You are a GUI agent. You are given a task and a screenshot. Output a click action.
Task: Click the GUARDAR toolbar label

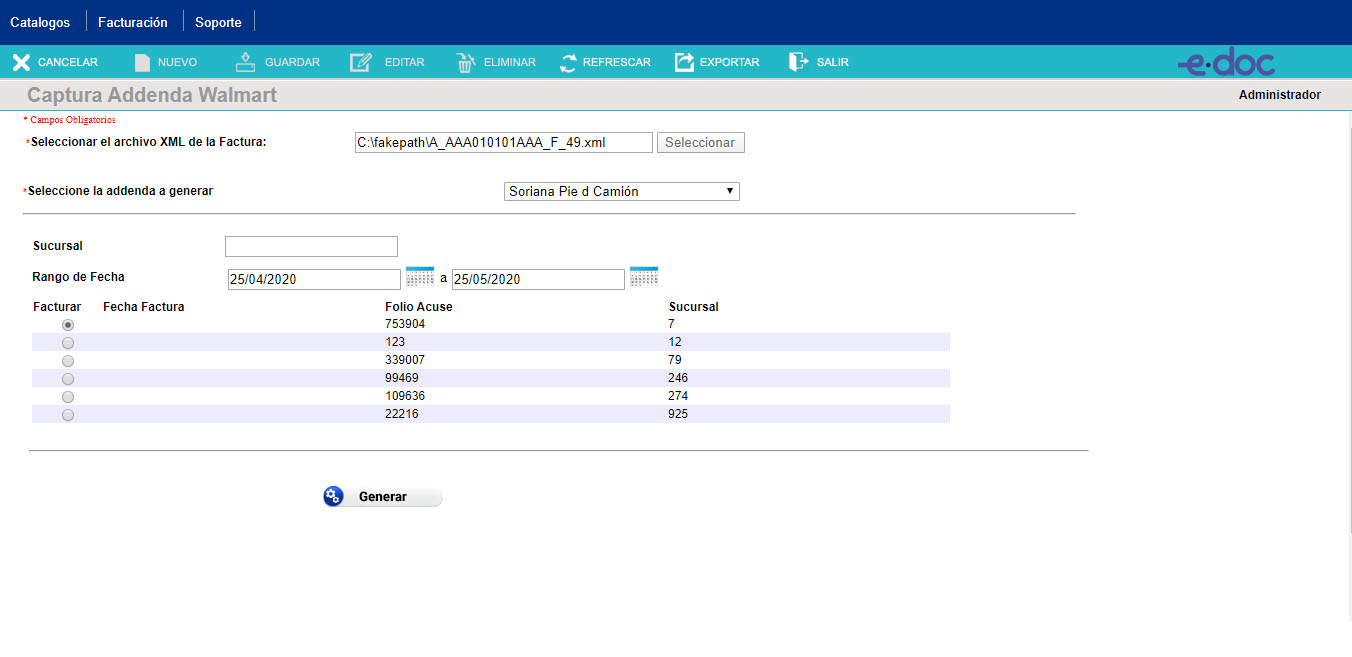click(292, 62)
